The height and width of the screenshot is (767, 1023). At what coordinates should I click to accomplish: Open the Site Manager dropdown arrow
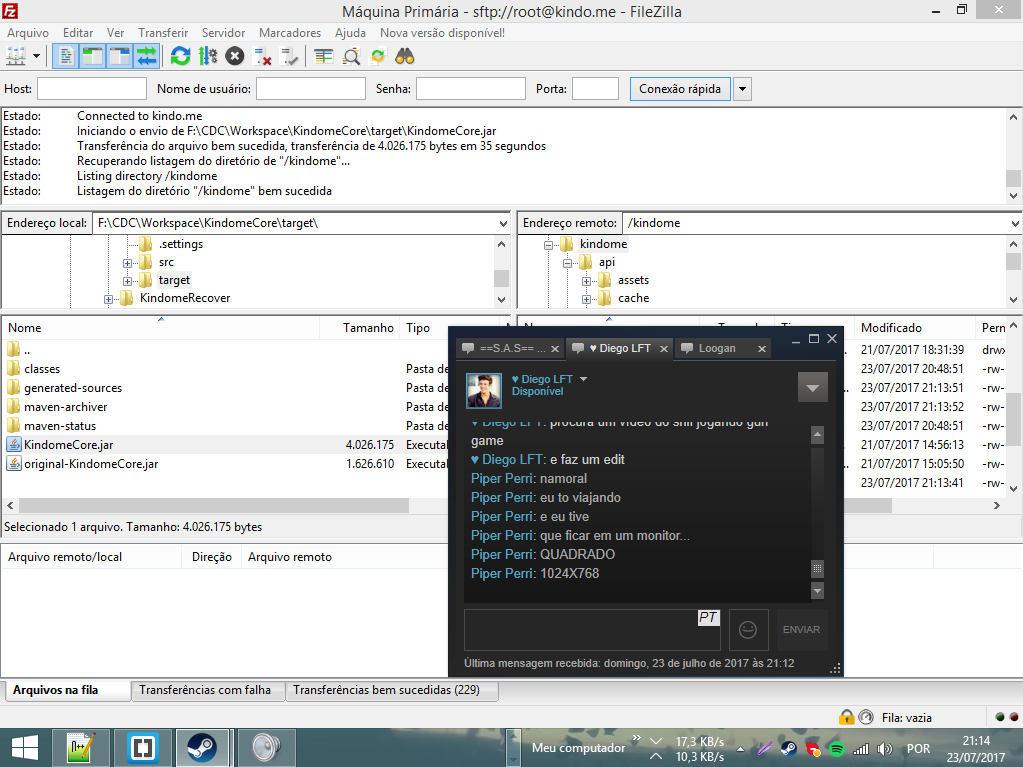(37, 57)
